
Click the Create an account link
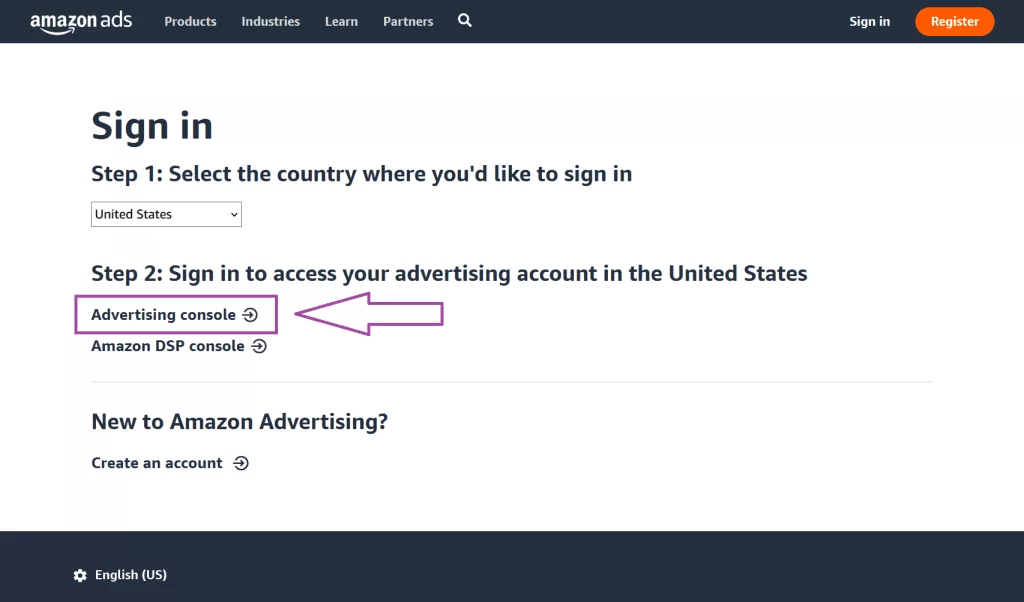[157, 463]
